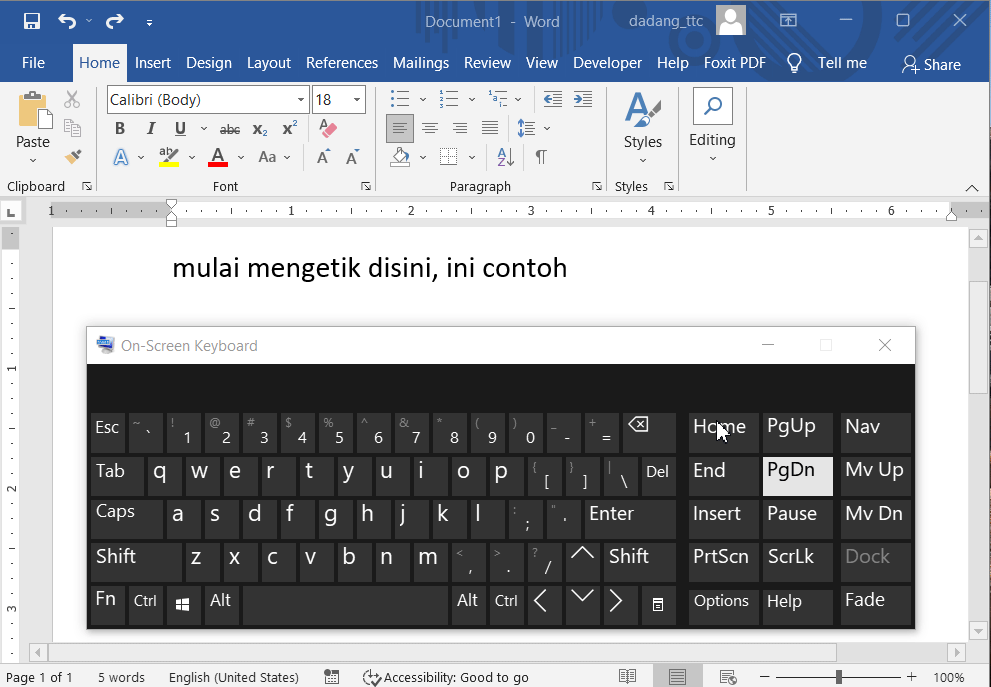
Task: Click the Sort icon in Paragraph group
Action: click(504, 157)
